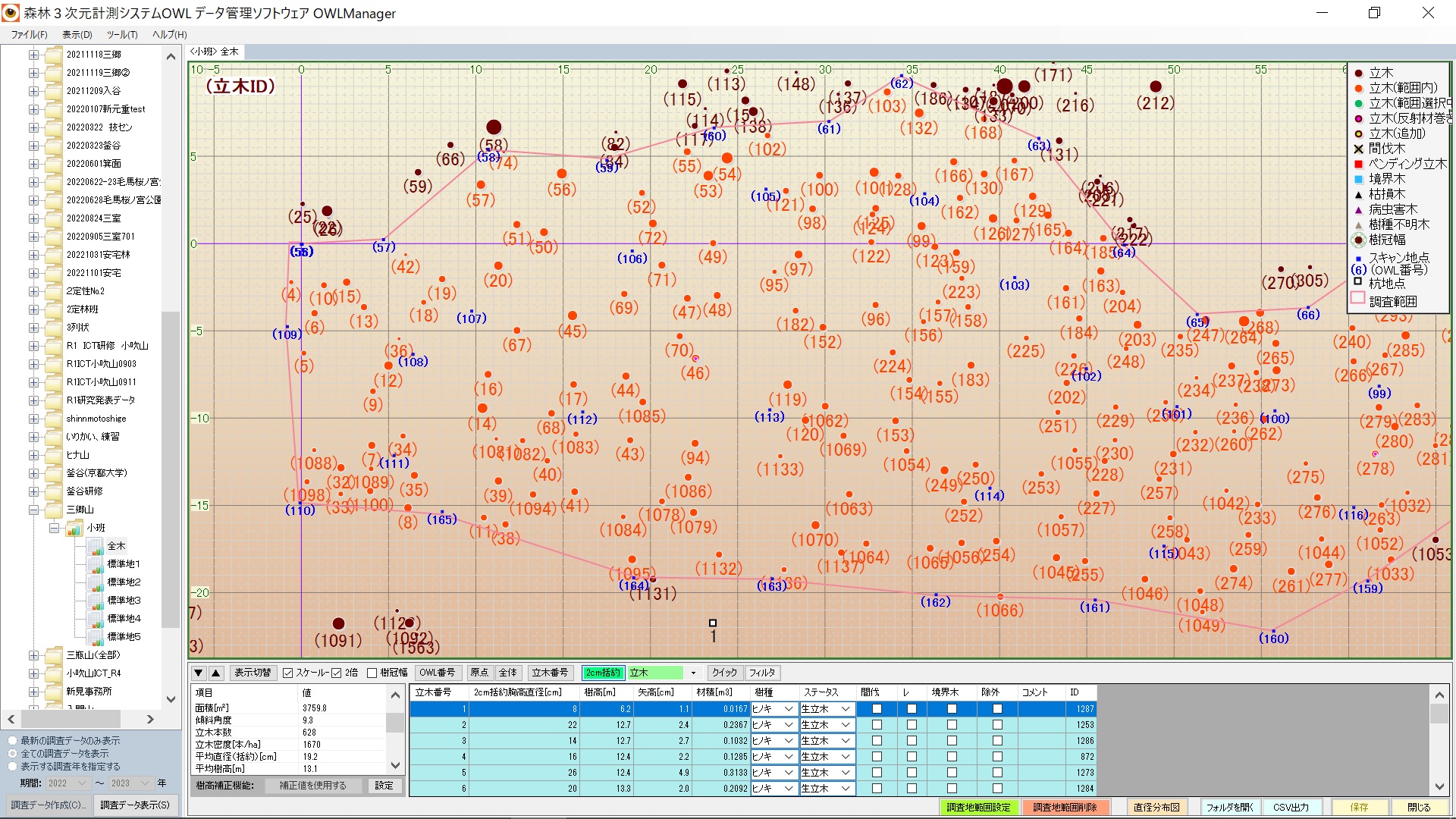
Task: Select the 標準地1 dataset icon
Action: click(x=96, y=564)
